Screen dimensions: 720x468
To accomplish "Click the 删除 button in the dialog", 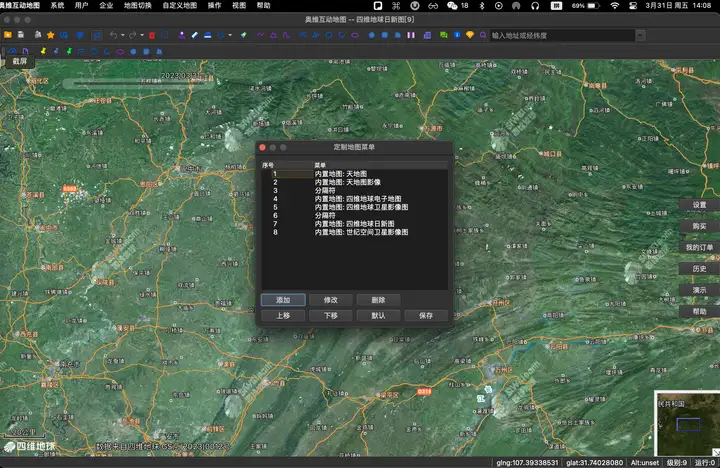I will click(378, 300).
